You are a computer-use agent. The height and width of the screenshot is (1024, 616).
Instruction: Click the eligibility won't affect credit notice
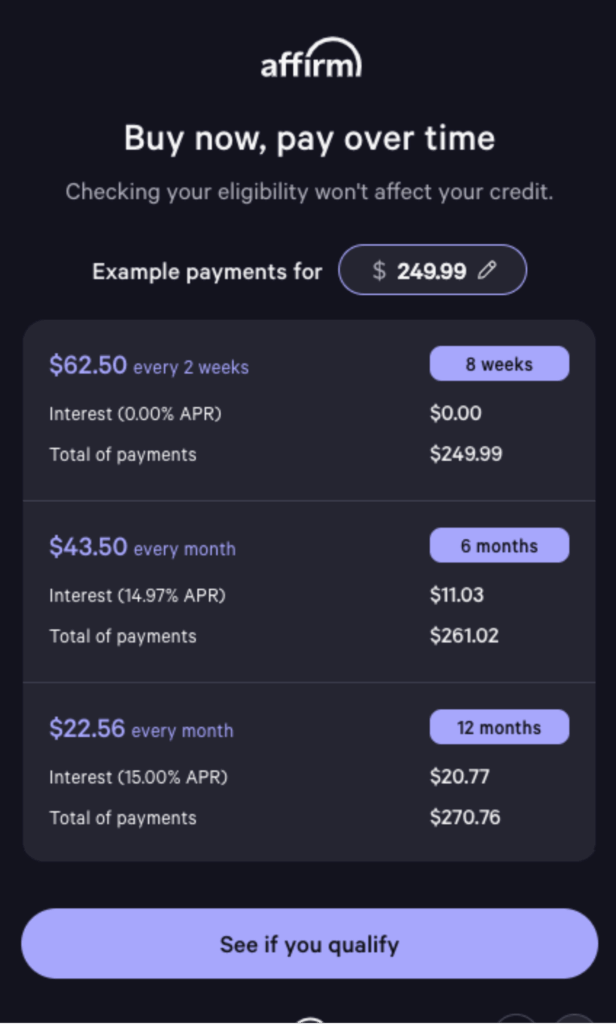pos(309,191)
